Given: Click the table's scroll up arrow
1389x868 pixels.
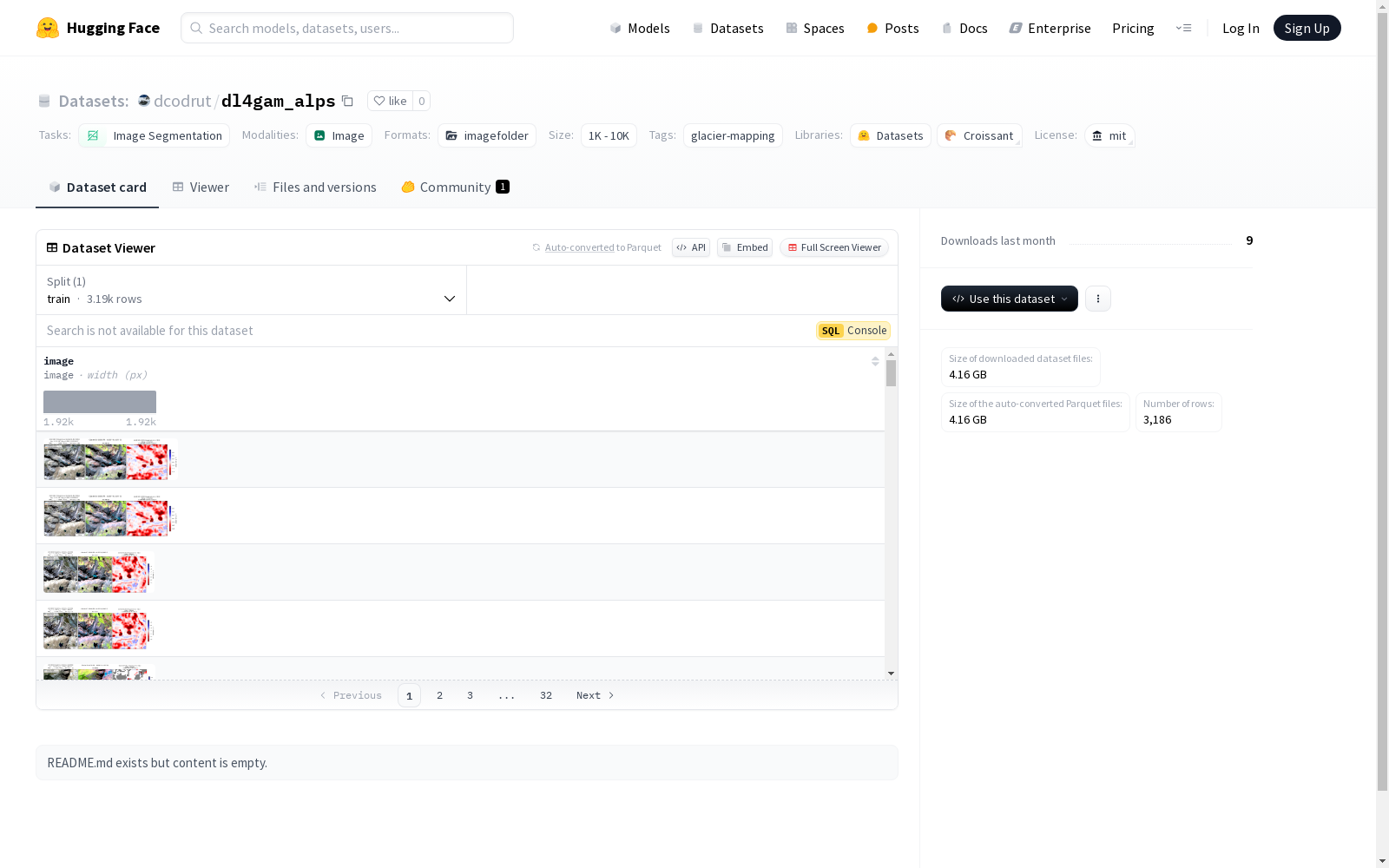Looking at the screenshot, I should (891, 354).
